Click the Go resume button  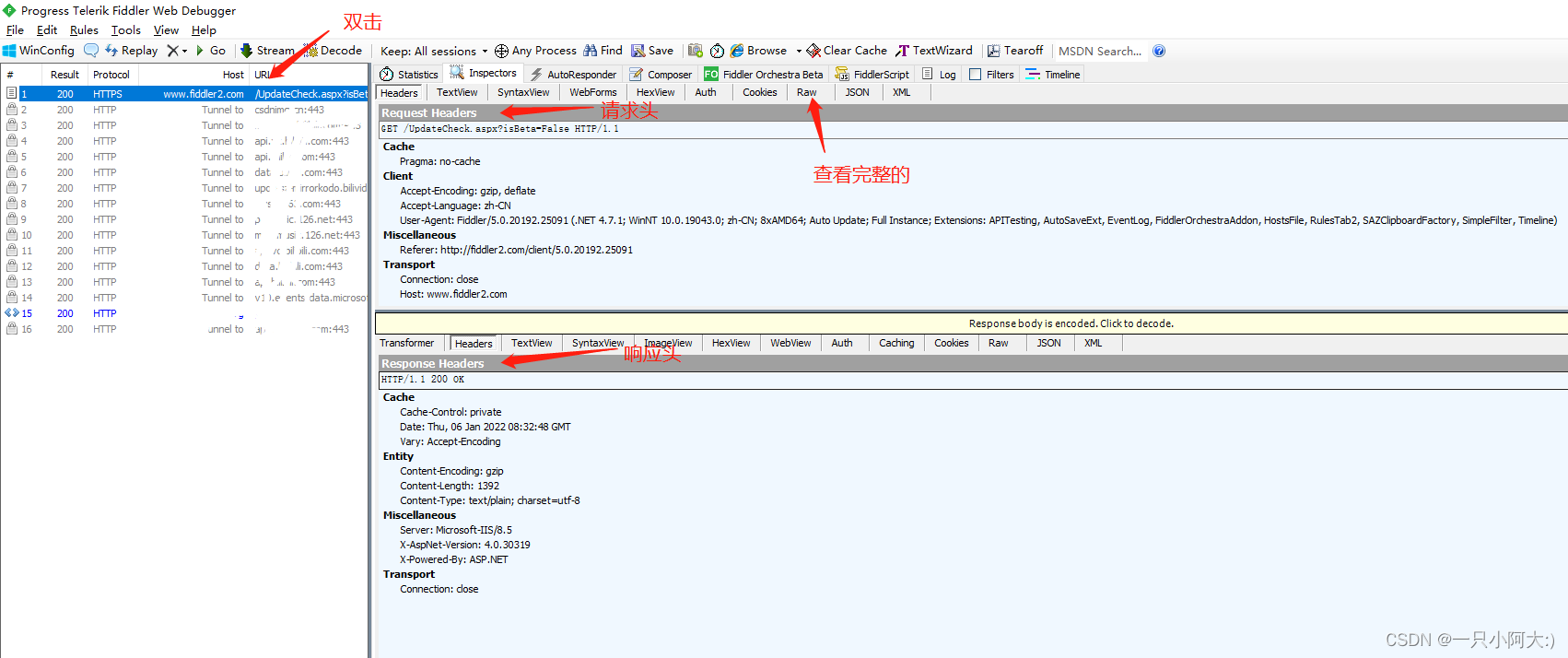pyautogui.click(x=210, y=51)
